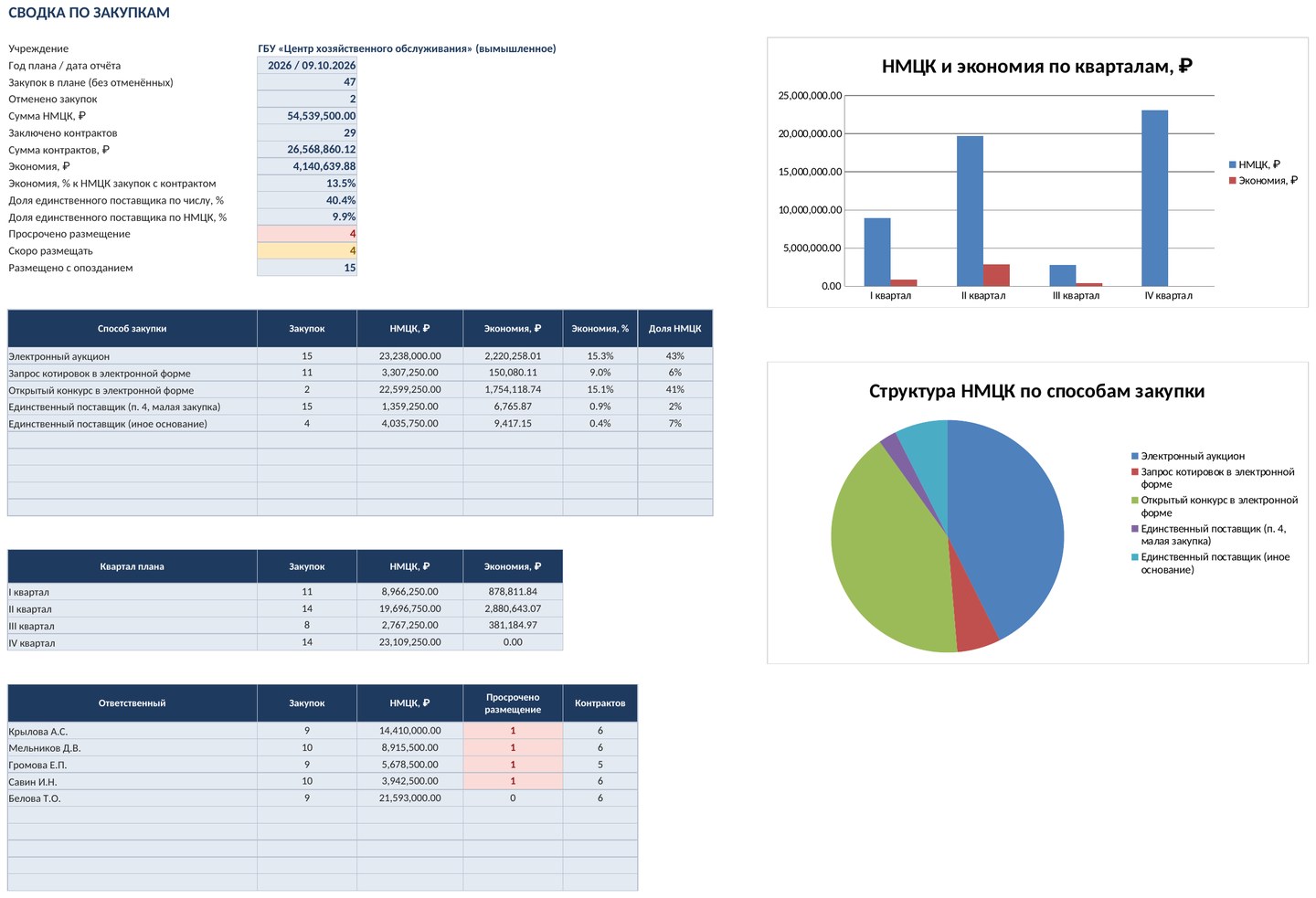Click the "Структура НМЦК по способам закупки" chart title
1316x898 pixels.
[1037, 392]
